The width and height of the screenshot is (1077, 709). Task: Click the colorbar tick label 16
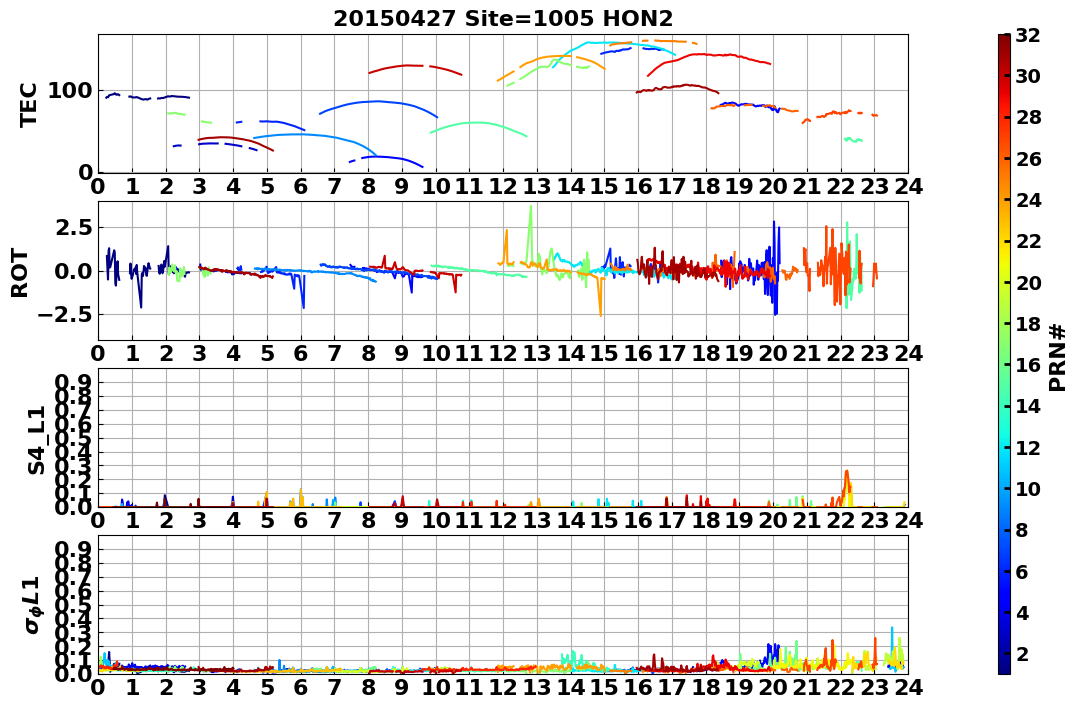click(1028, 365)
